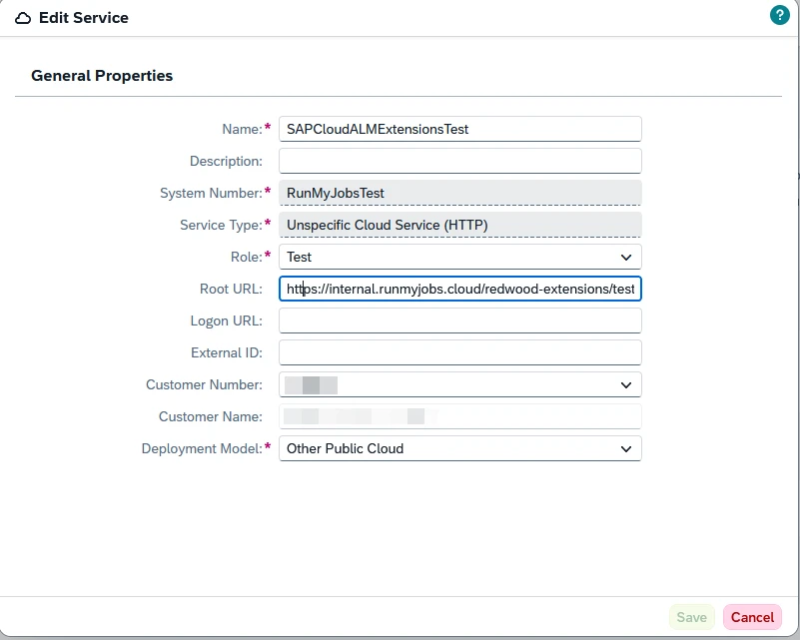Click the Name input field

click(x=459, y=129)
